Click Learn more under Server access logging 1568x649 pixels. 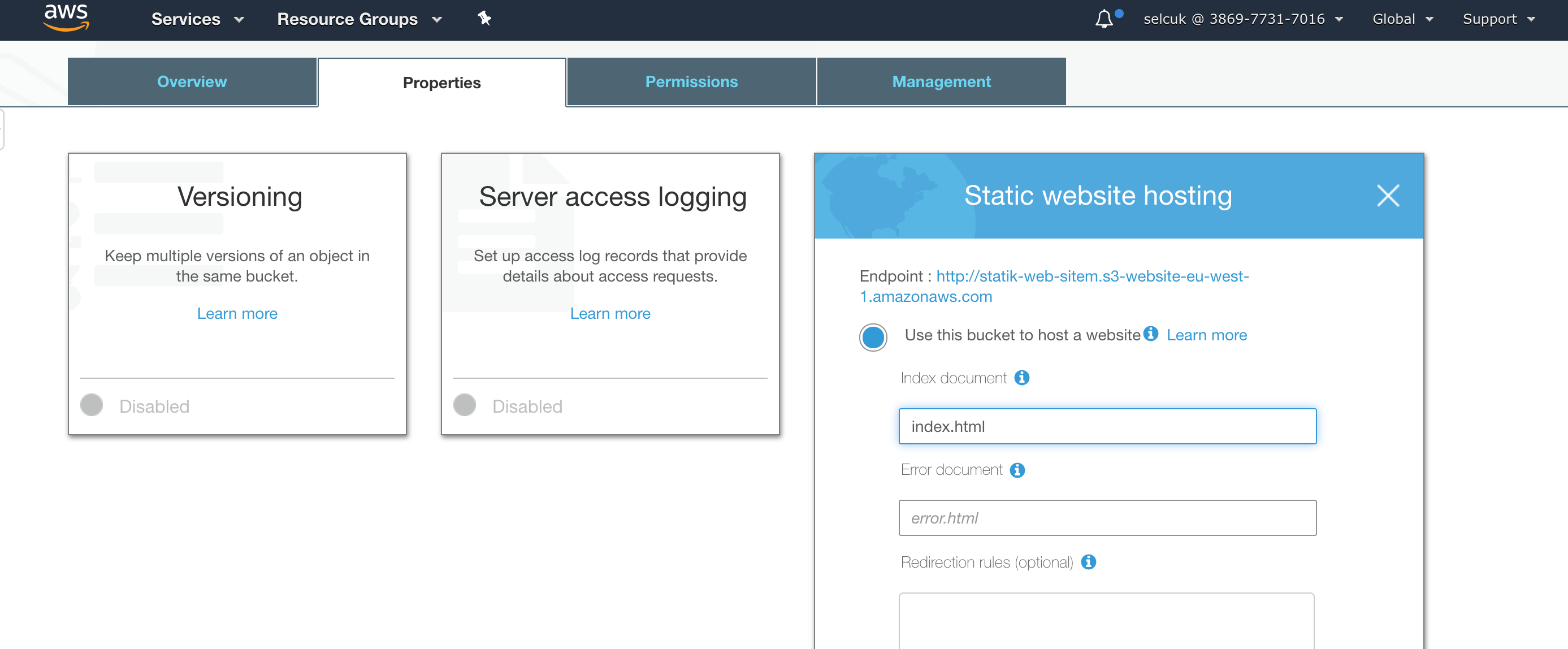[x=610, y=314]
